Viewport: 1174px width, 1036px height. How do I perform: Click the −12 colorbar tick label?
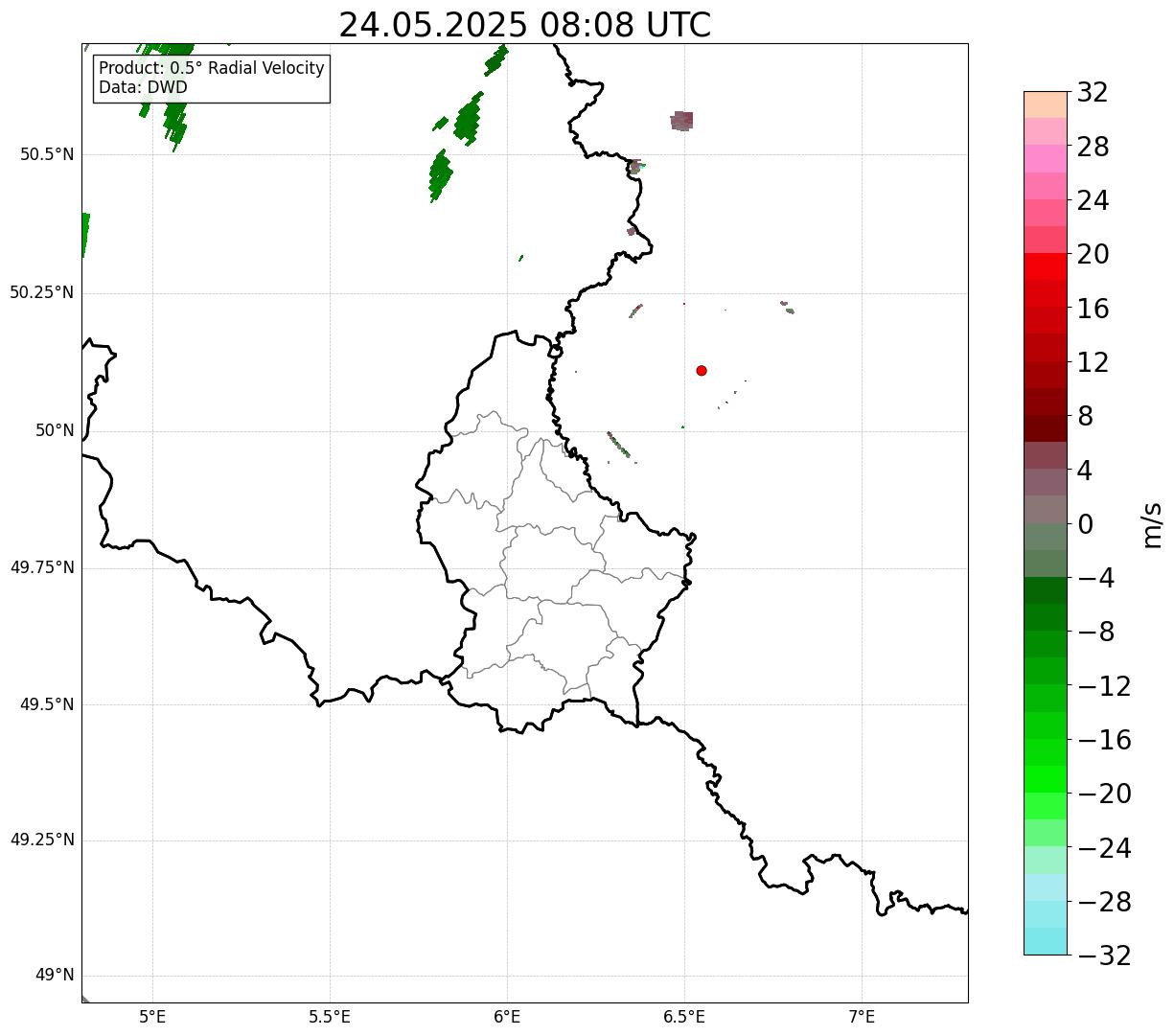point(1104,687)
